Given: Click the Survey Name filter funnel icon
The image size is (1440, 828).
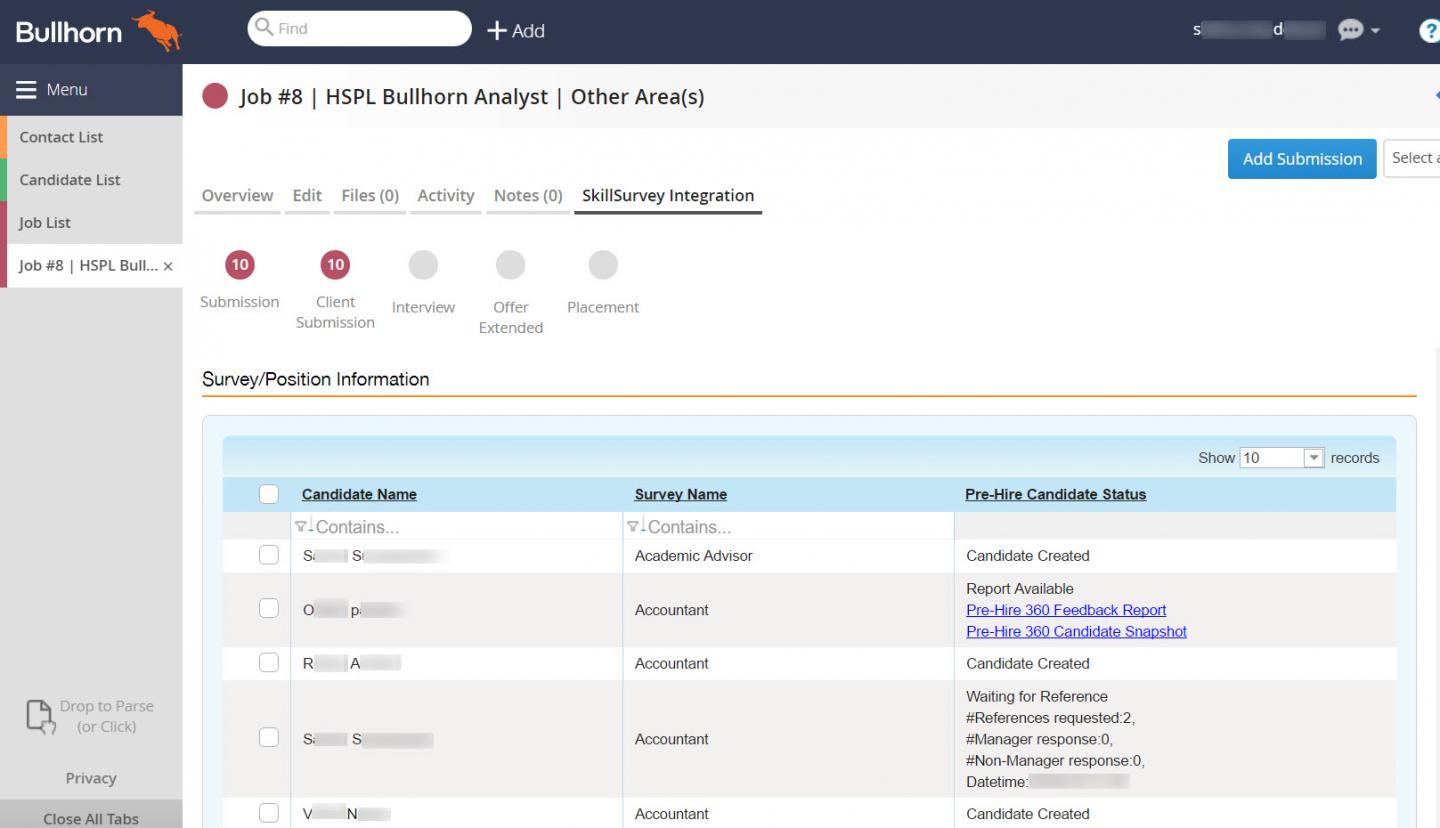Looking at the screenshot, I should pos(635,526).
